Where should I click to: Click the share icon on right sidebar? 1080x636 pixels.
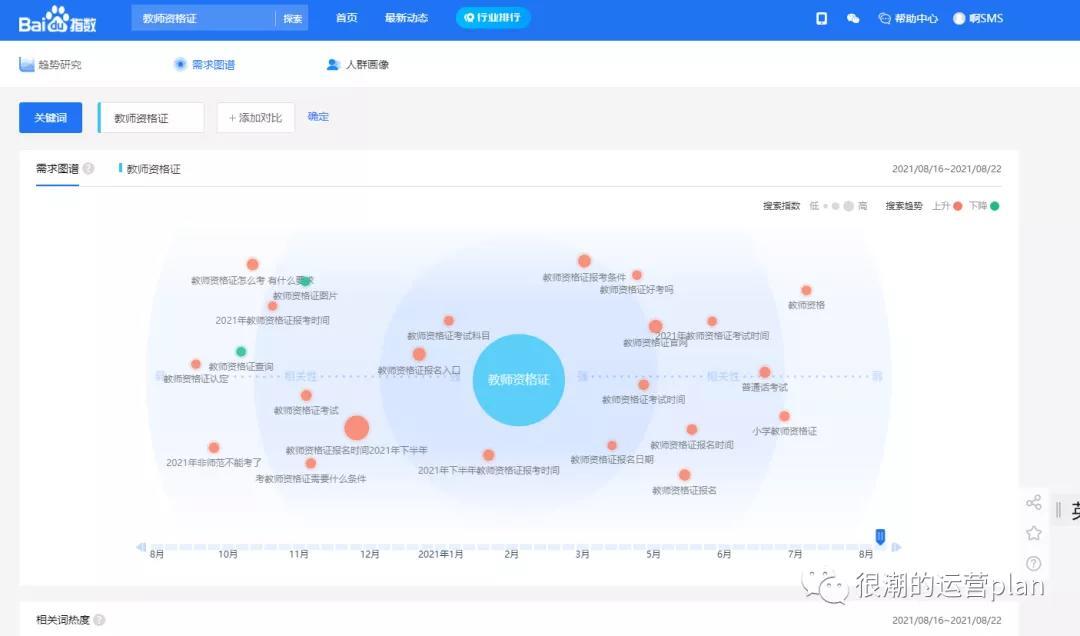coord(1034,503)
